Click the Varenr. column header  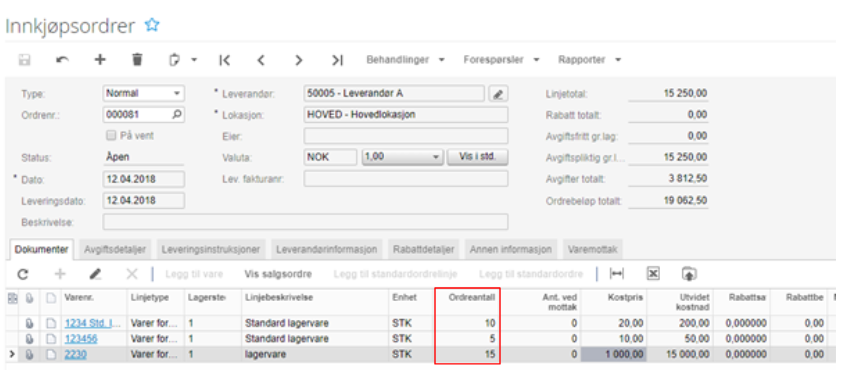tap(93, 302)
